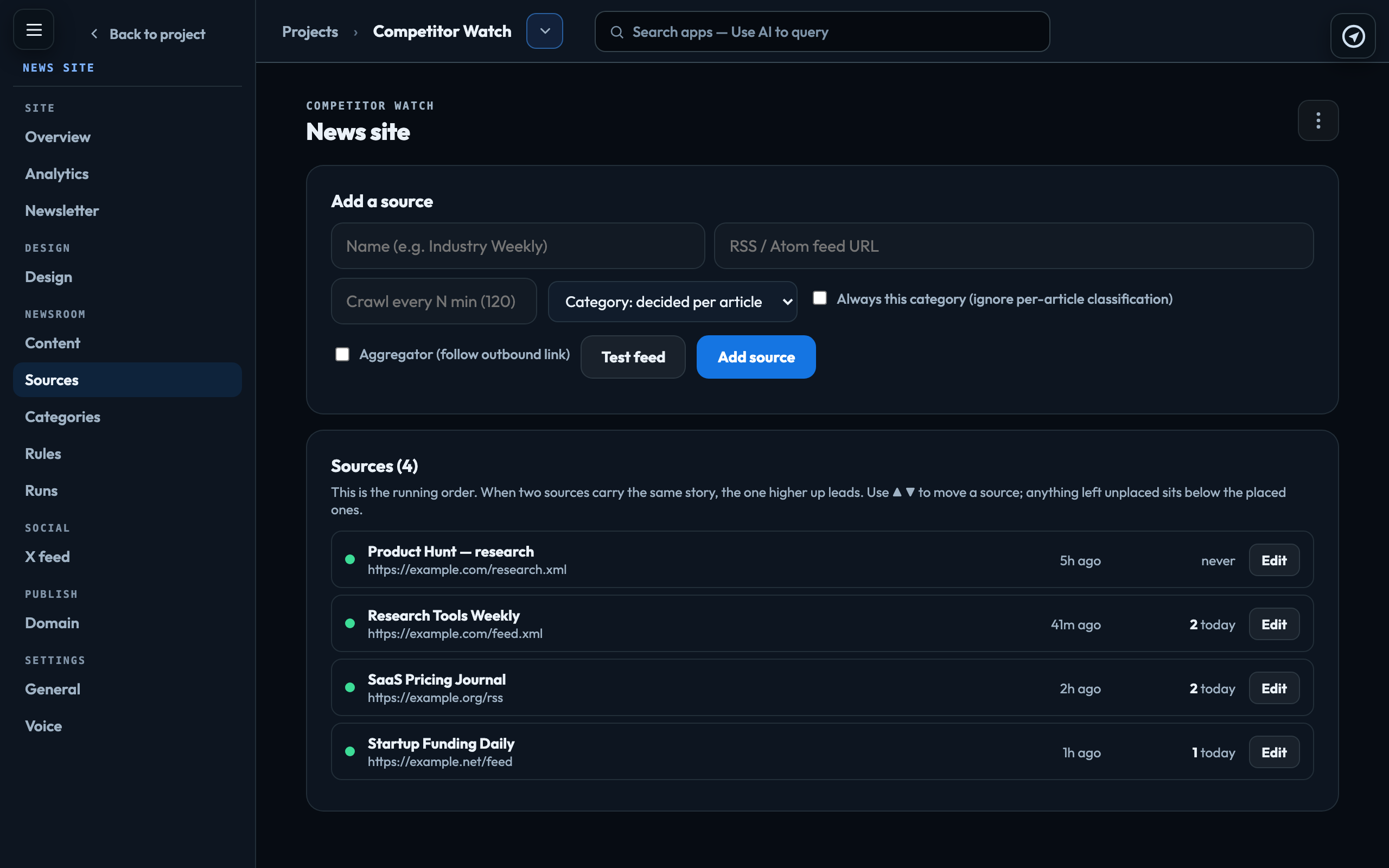This screenshot has width=1389, height=868.
Task: Click Product Hunt status dot
Action: [349, 560]
